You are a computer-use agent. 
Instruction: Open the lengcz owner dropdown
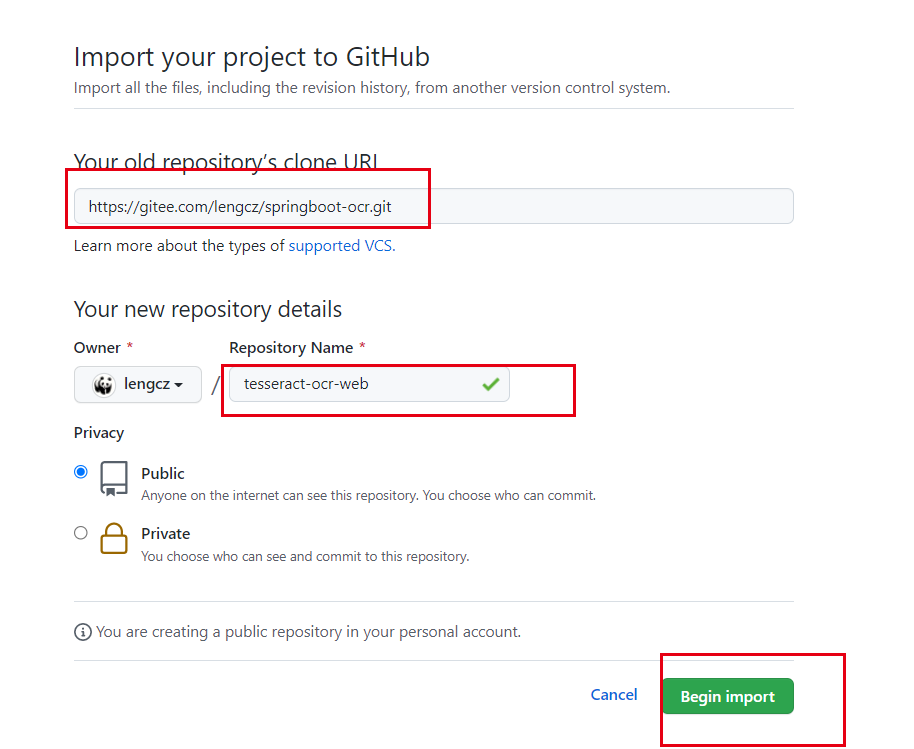pyautogui.click(x=138, y=384)
